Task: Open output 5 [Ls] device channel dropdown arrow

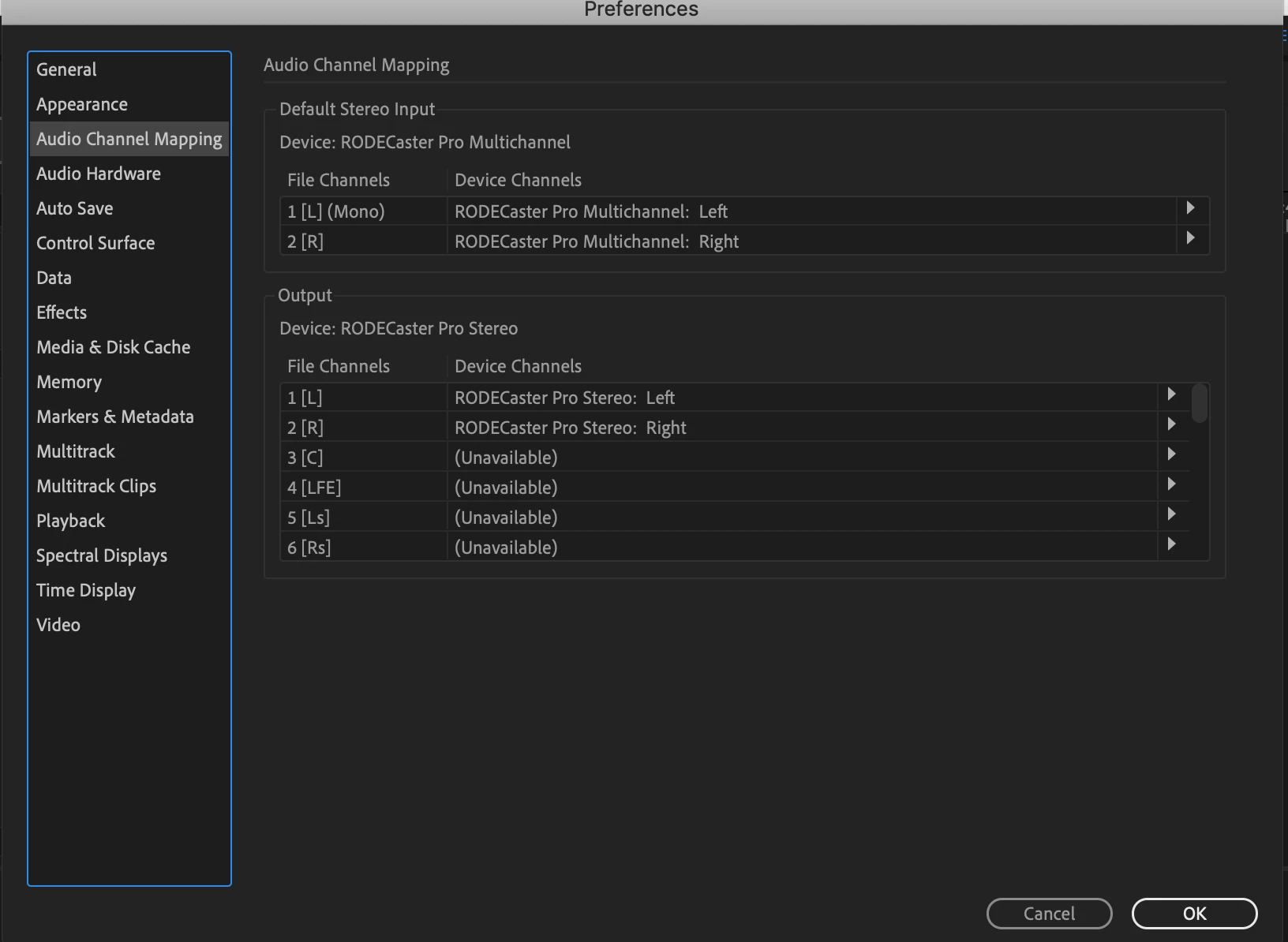Action: 1172,514
